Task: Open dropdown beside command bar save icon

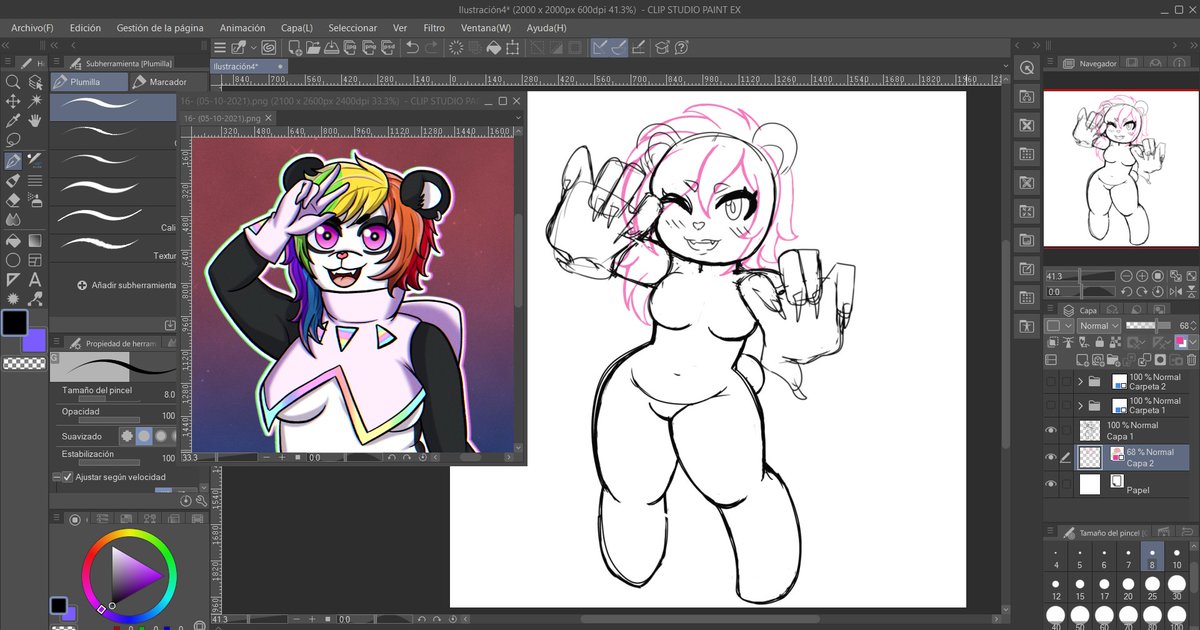Action: 254,47
